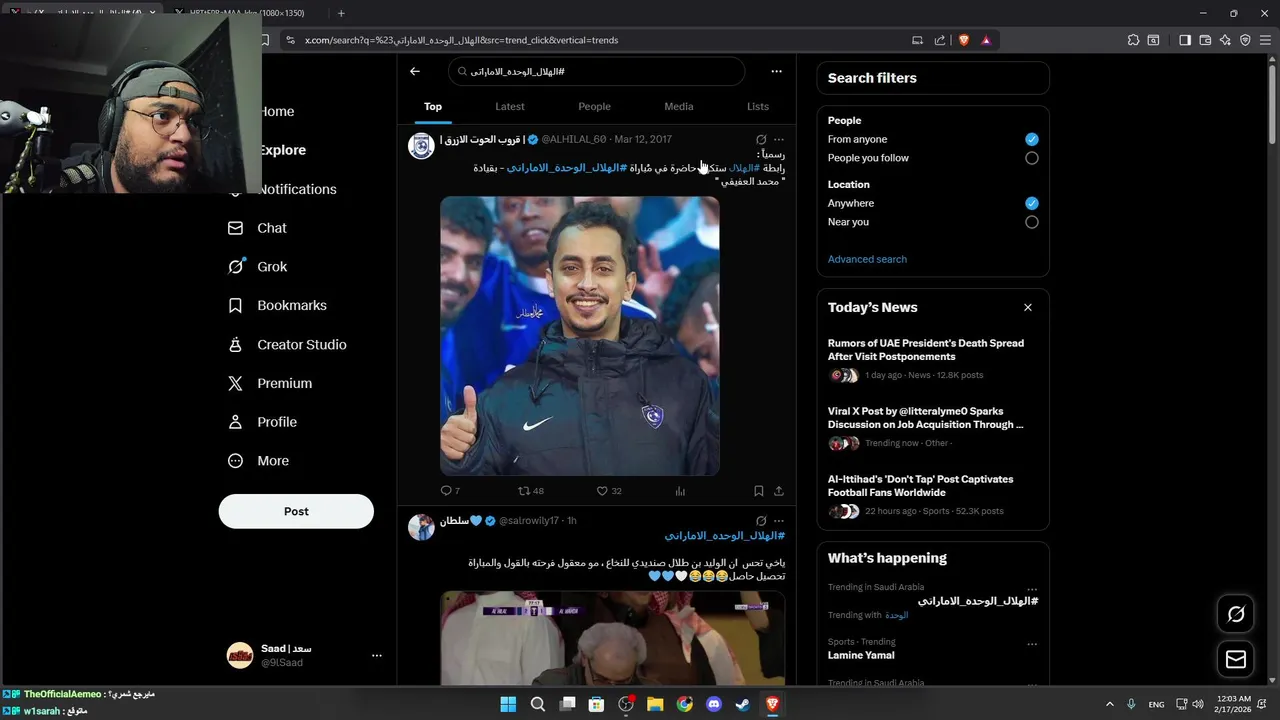Go back using the arrow above the Top tab
The width and height of the screenshot is (1280, 720).
[415, 71]
